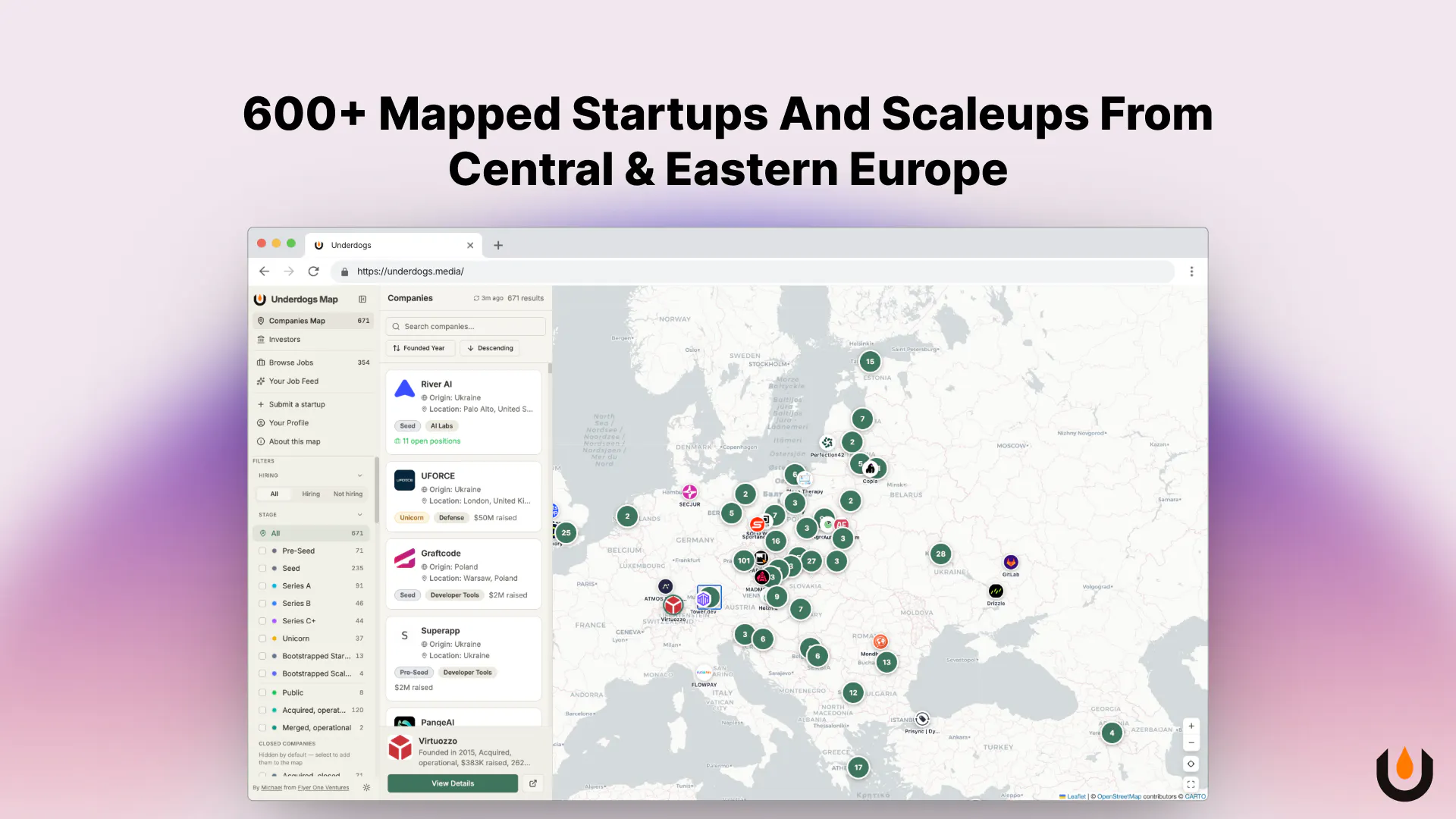Toggle light/dark theme sun icon
The width and height of the screenshot is (1456, 819).
pyautogui.click(x=366, y=788)
